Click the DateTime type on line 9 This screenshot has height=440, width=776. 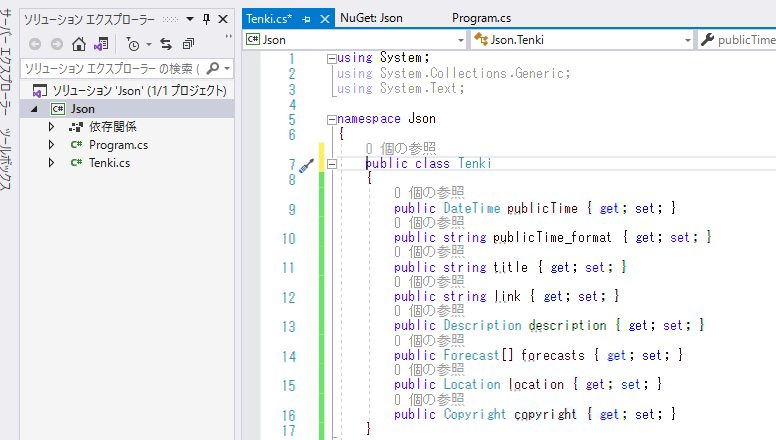tap(472, 208)
